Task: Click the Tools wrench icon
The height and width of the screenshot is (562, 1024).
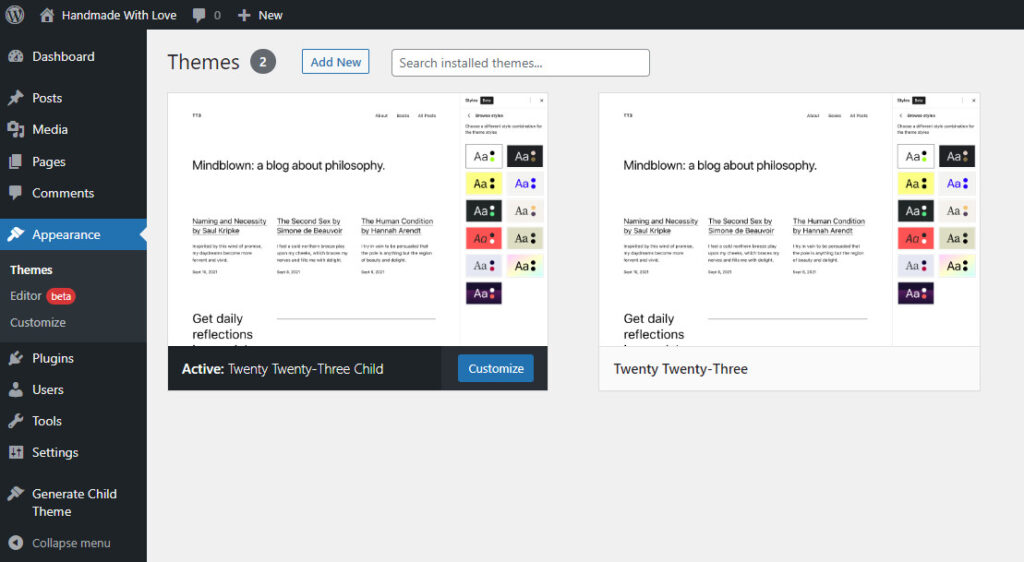Action: pyautogui.click(x=16, y=421)
